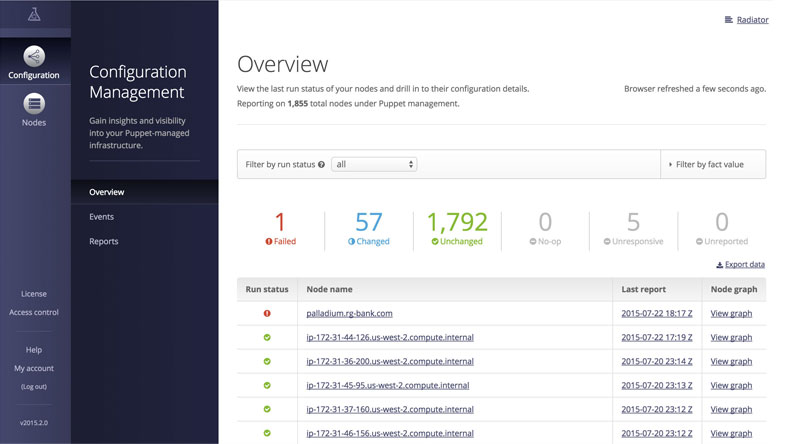Viewport: 785px width, 444px height.
Task: Select the Configuration section icon
Action: tap(34, 56)
